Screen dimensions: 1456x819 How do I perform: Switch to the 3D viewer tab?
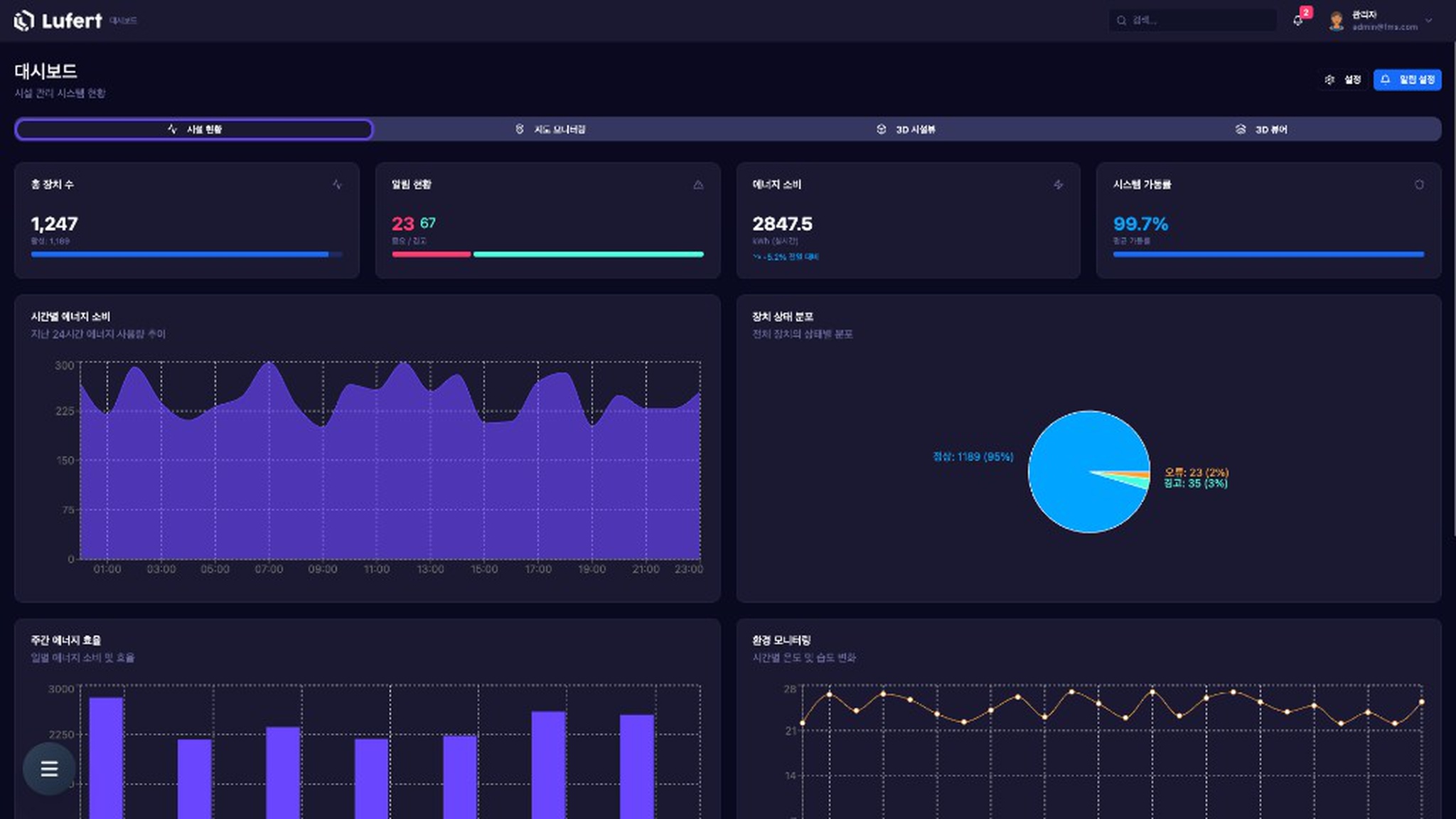[1262, 129]
